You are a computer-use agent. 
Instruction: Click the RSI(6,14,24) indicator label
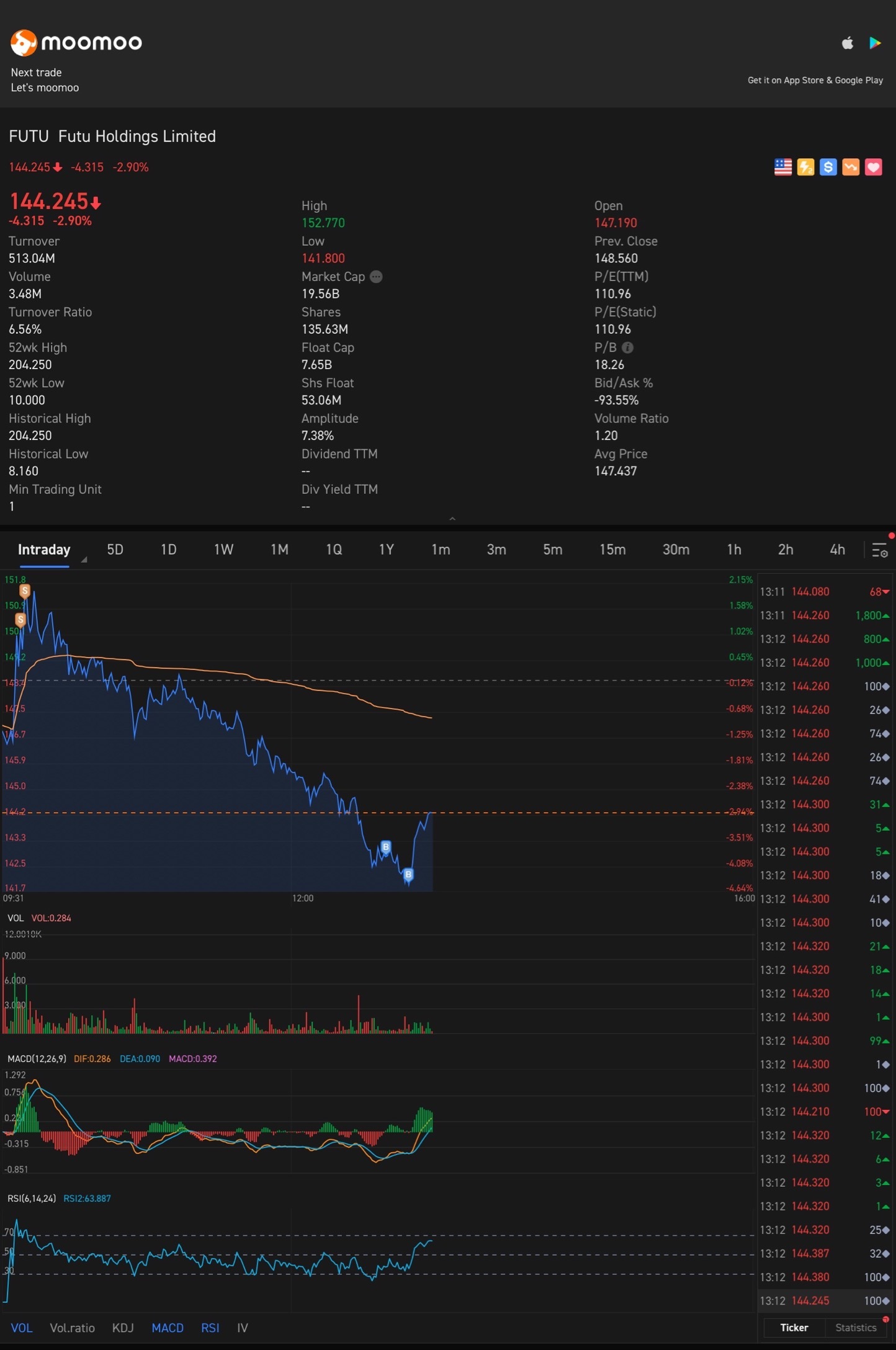coord(32,1198)
